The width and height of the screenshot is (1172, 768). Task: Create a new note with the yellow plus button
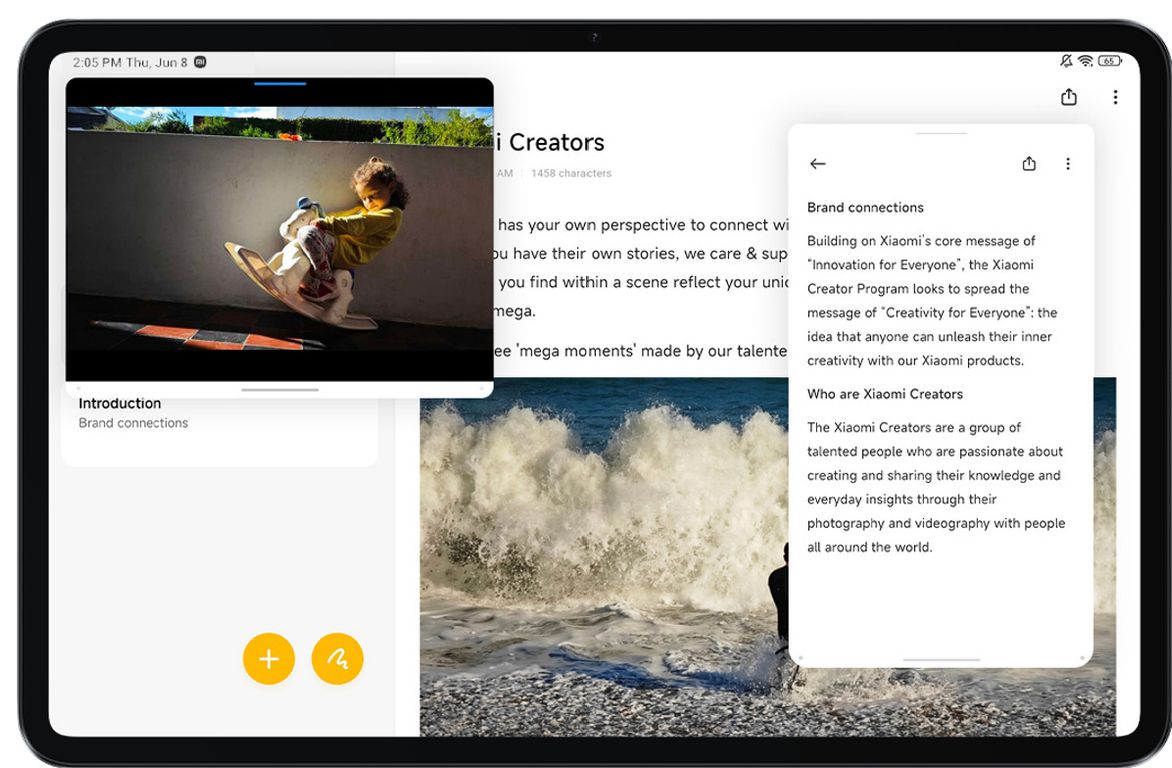pos(268,659)
